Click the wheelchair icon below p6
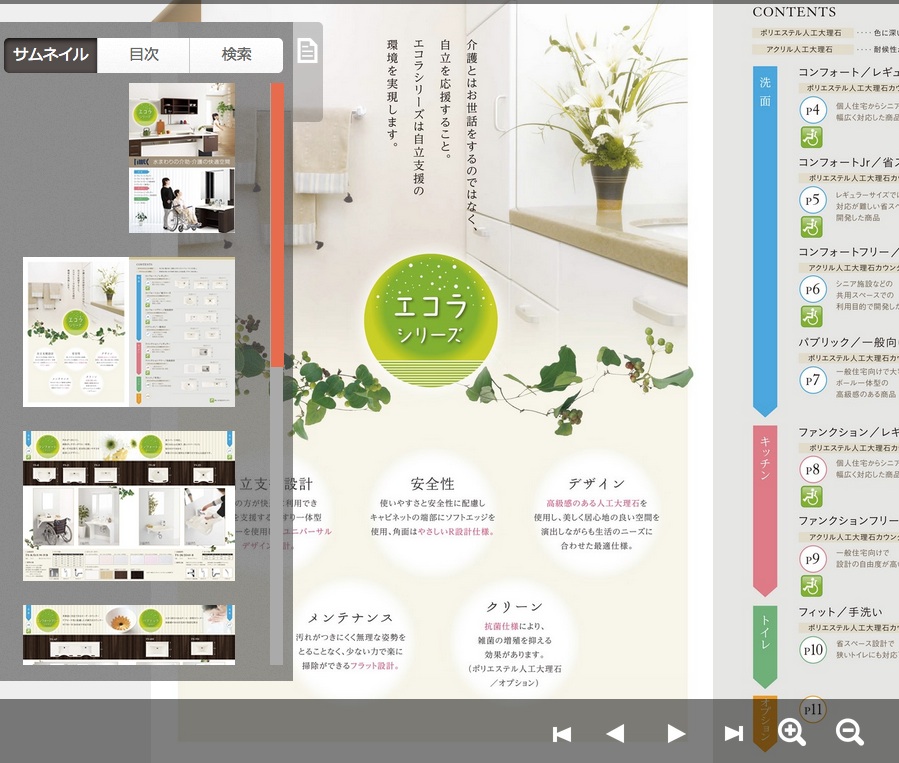The width and height of the screenshot is (899, 763). click(x=812, y=317)
